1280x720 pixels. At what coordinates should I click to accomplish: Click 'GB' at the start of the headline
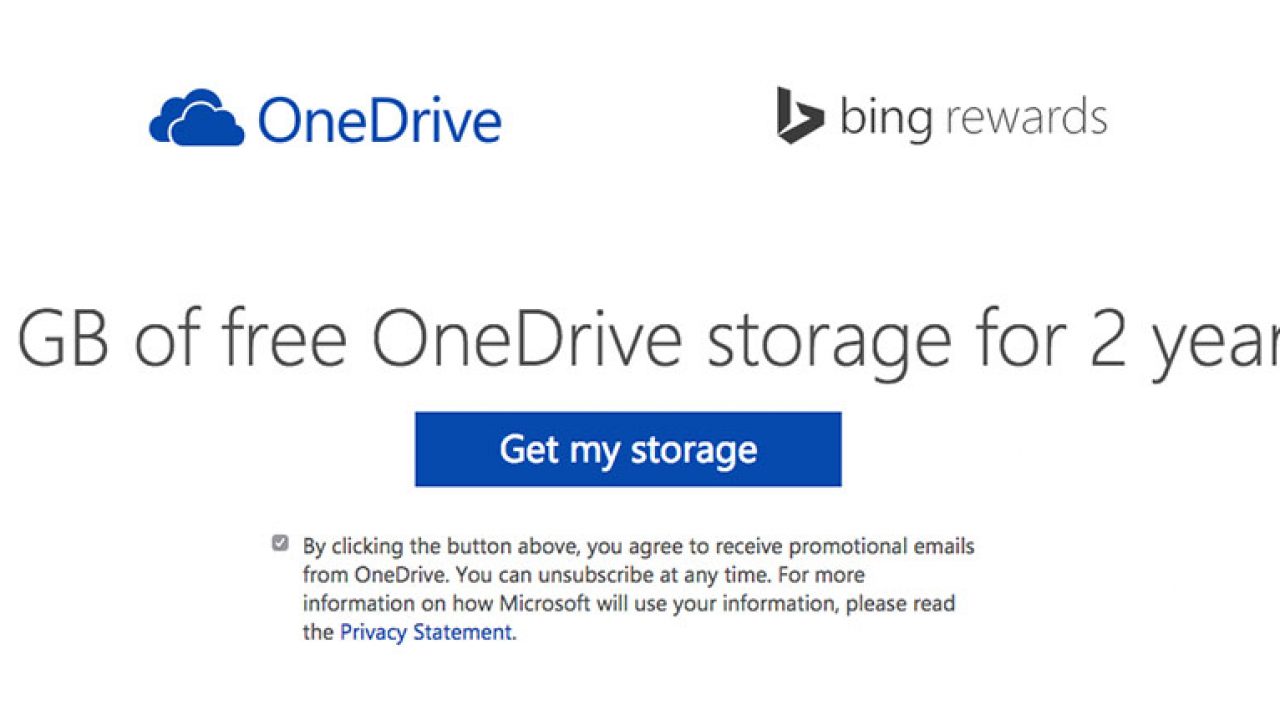(64, 339)
